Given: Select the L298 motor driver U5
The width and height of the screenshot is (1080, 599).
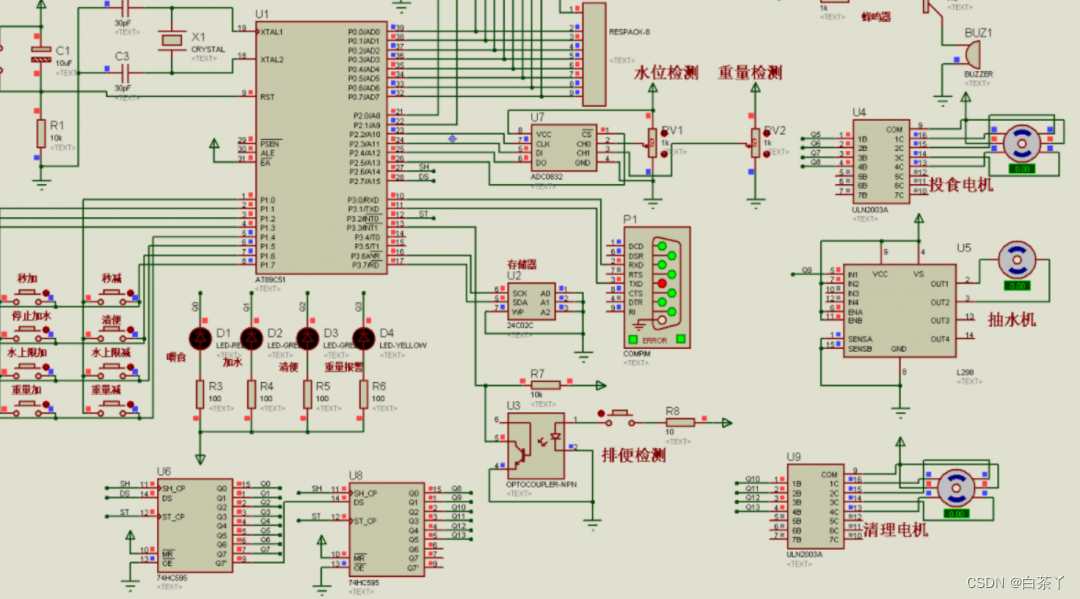Looking at the screenshot, I should (900, 311).
